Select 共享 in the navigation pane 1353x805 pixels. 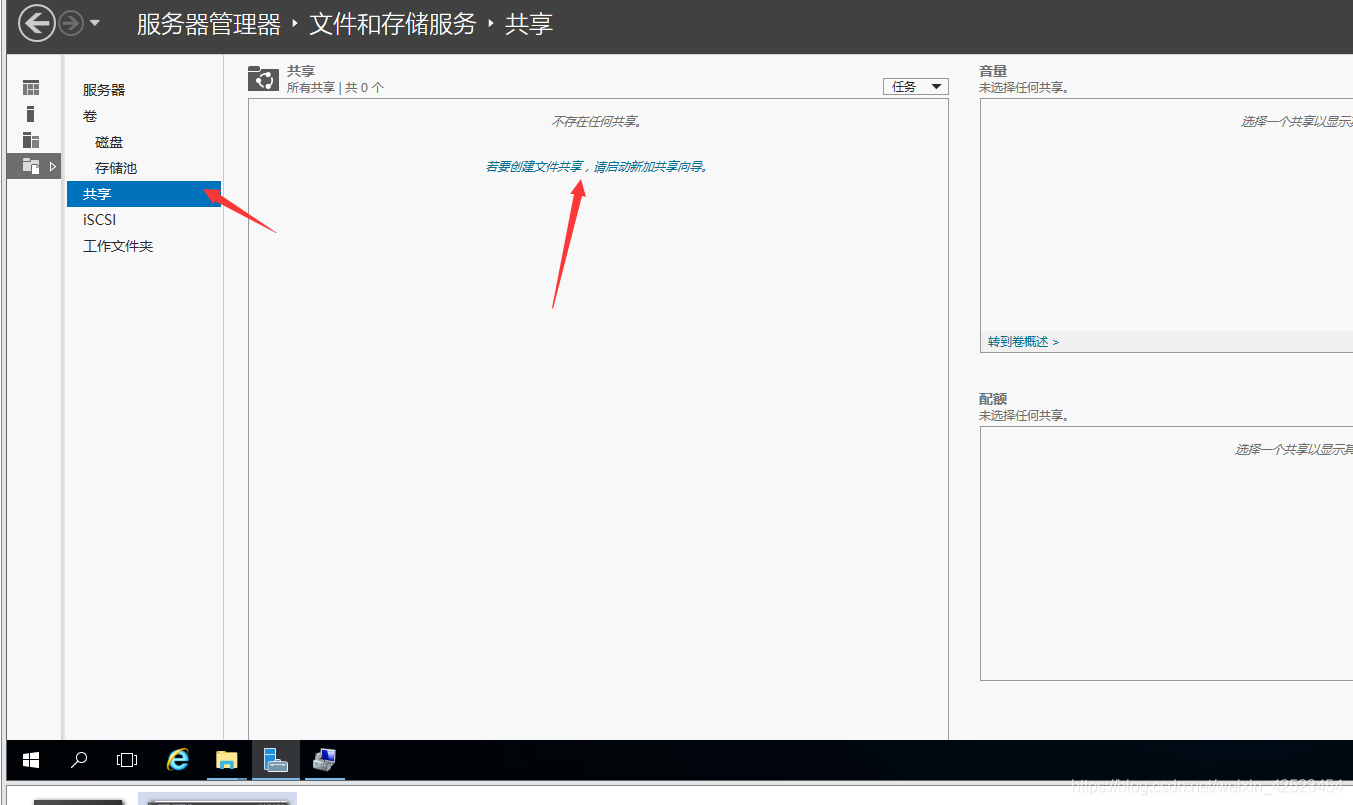pyautogui.click(x=97, y=193)
